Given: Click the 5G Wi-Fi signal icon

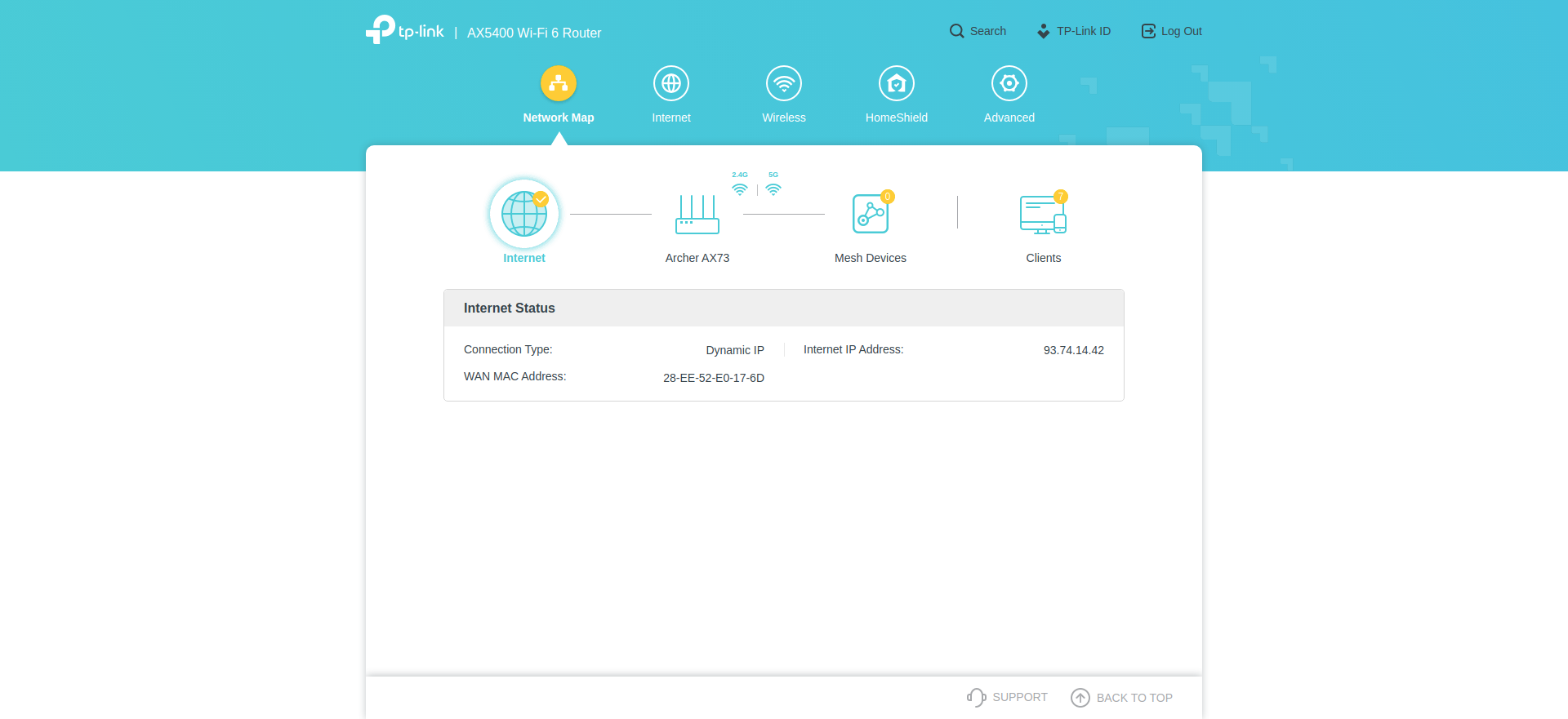Looking at the screenshot, I should tap(773, 189).
